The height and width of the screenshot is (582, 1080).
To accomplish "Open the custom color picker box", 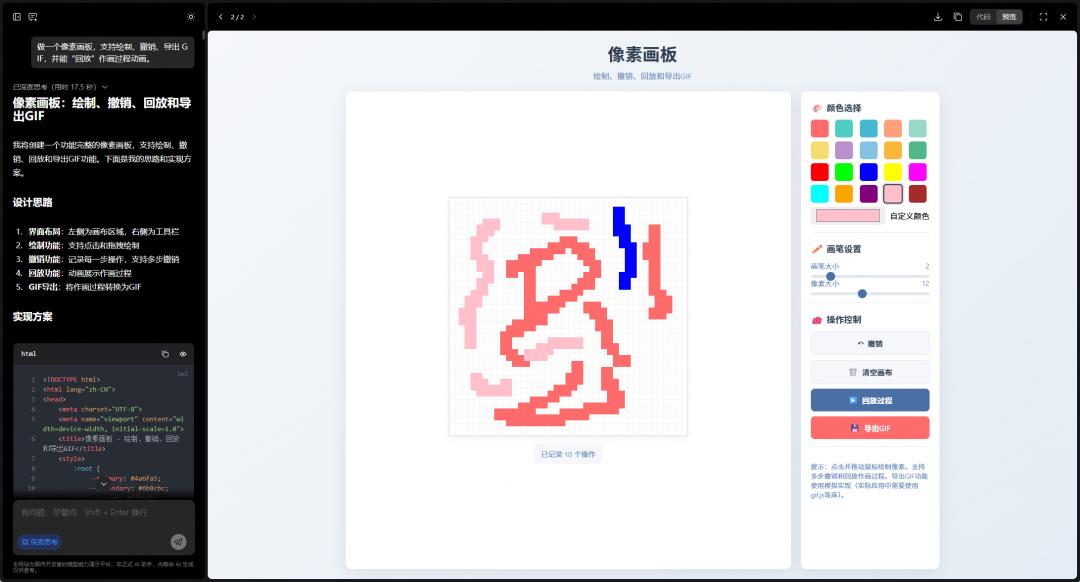I will click(x=848, y=216).
